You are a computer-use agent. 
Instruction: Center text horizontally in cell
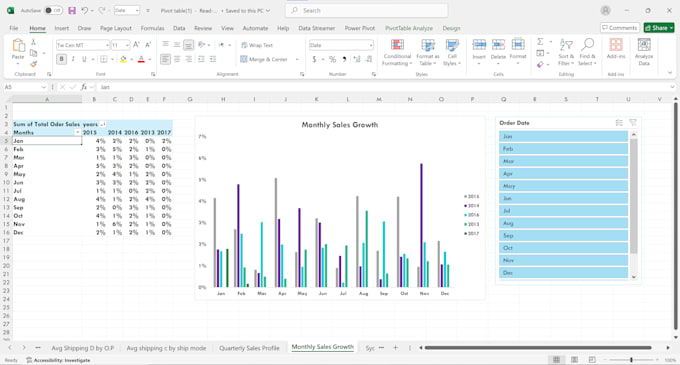[177, 59]
